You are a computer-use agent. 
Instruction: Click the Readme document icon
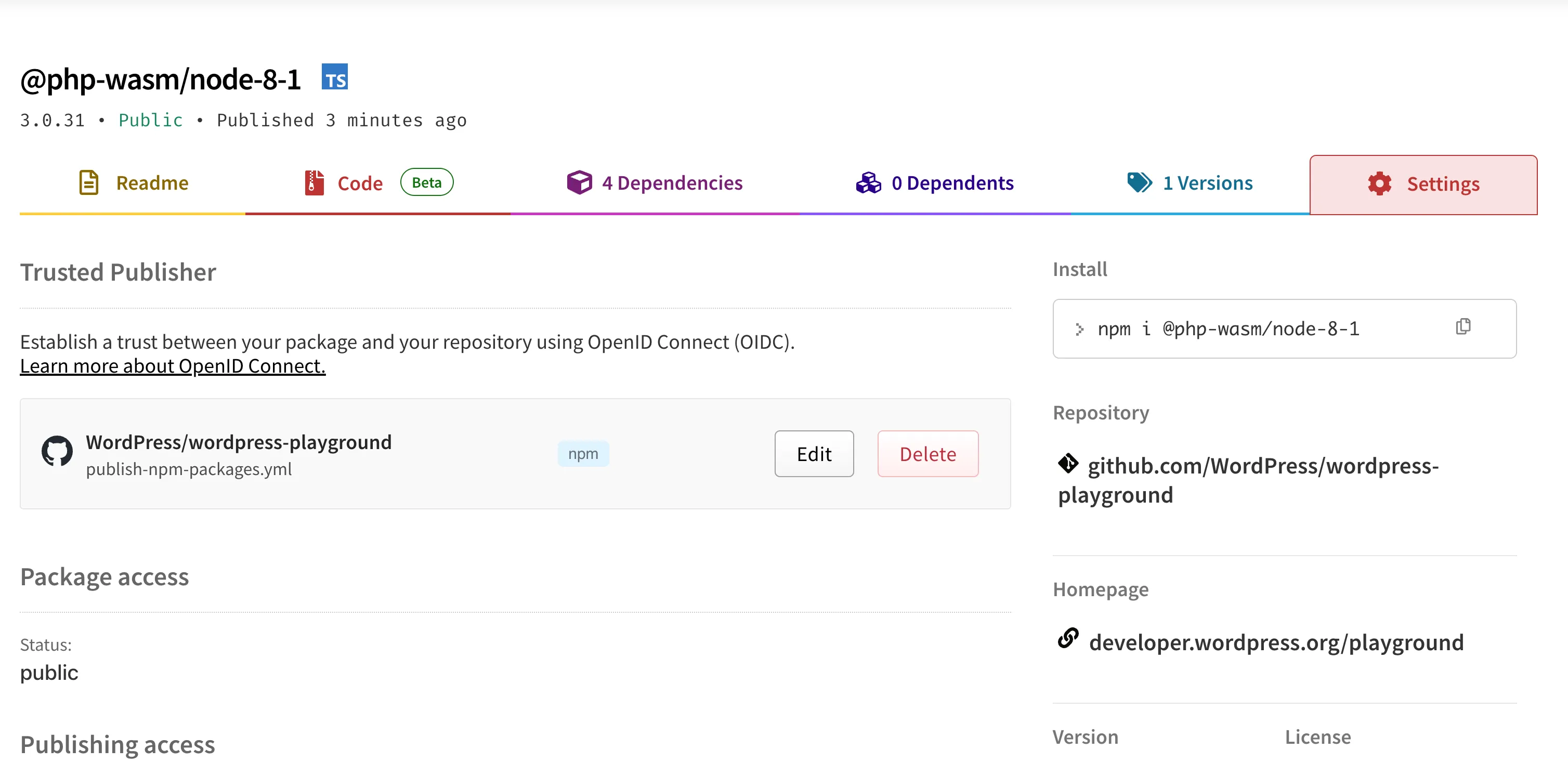88,182
